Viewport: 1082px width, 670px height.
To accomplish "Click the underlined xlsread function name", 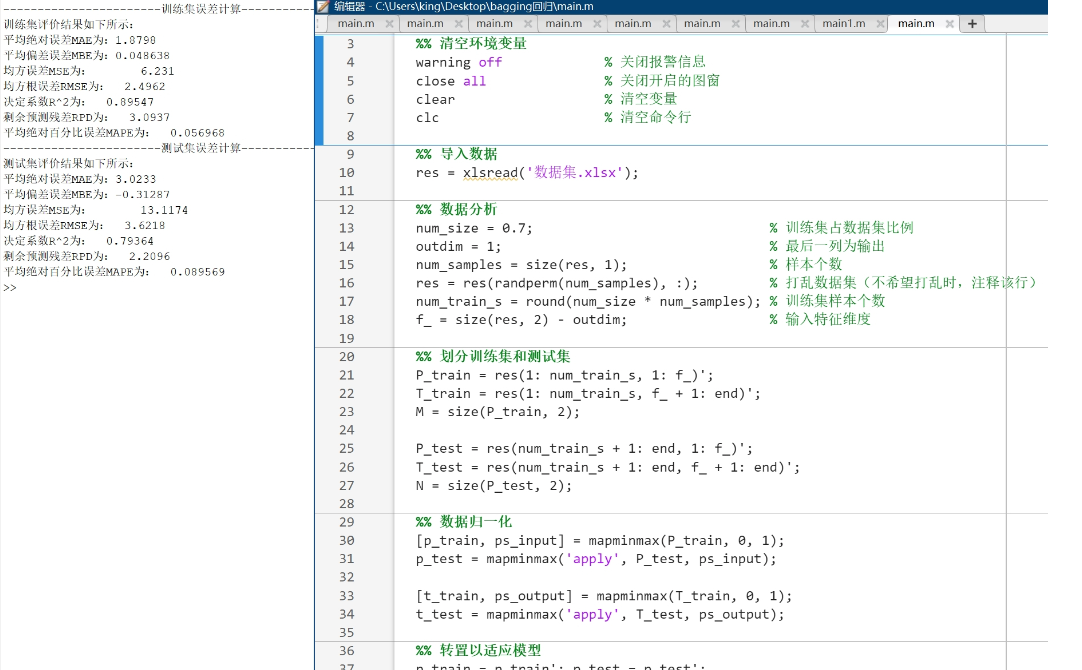I will (x=490, y=173).
